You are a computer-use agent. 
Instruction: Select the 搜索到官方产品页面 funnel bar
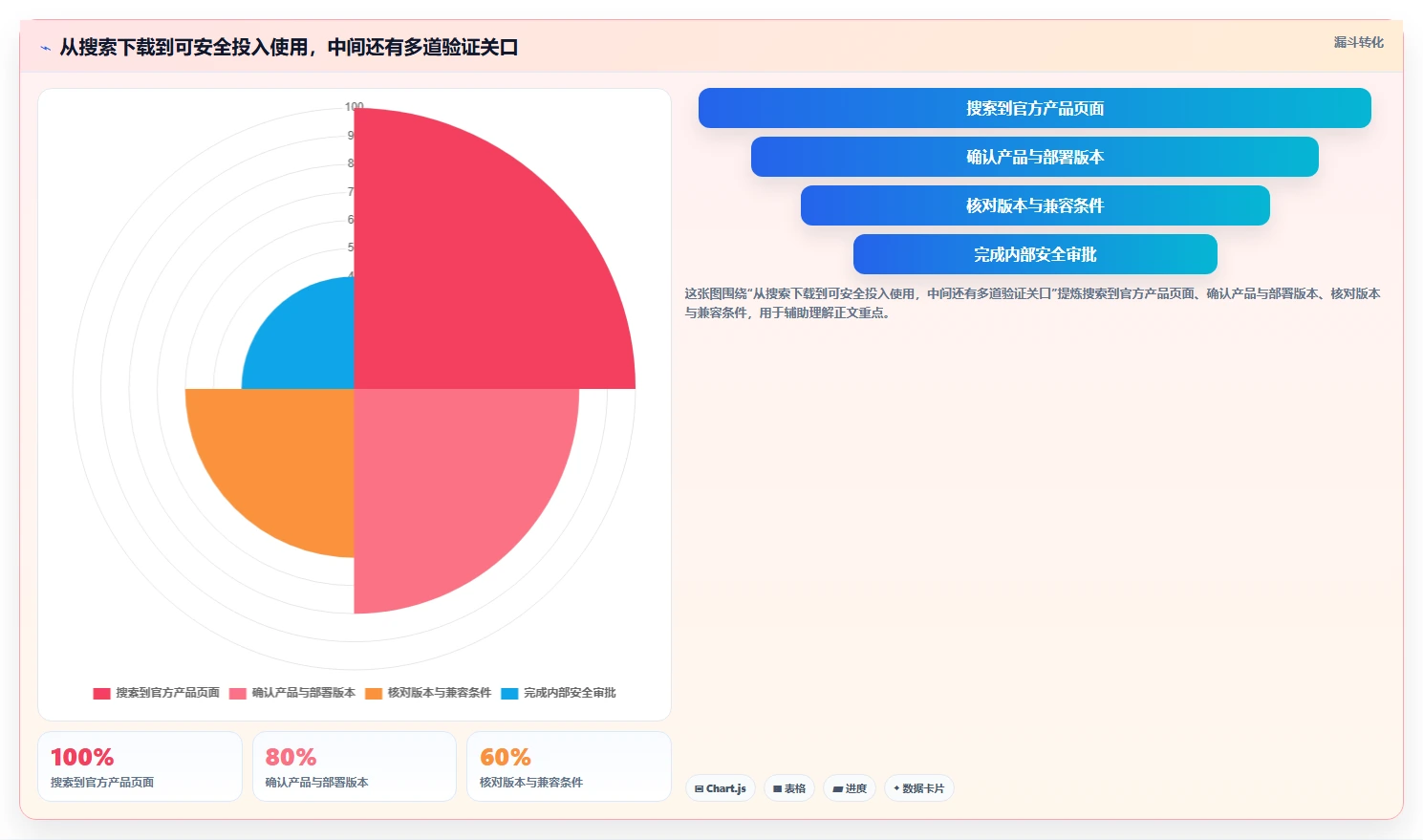click(1034, 108)
